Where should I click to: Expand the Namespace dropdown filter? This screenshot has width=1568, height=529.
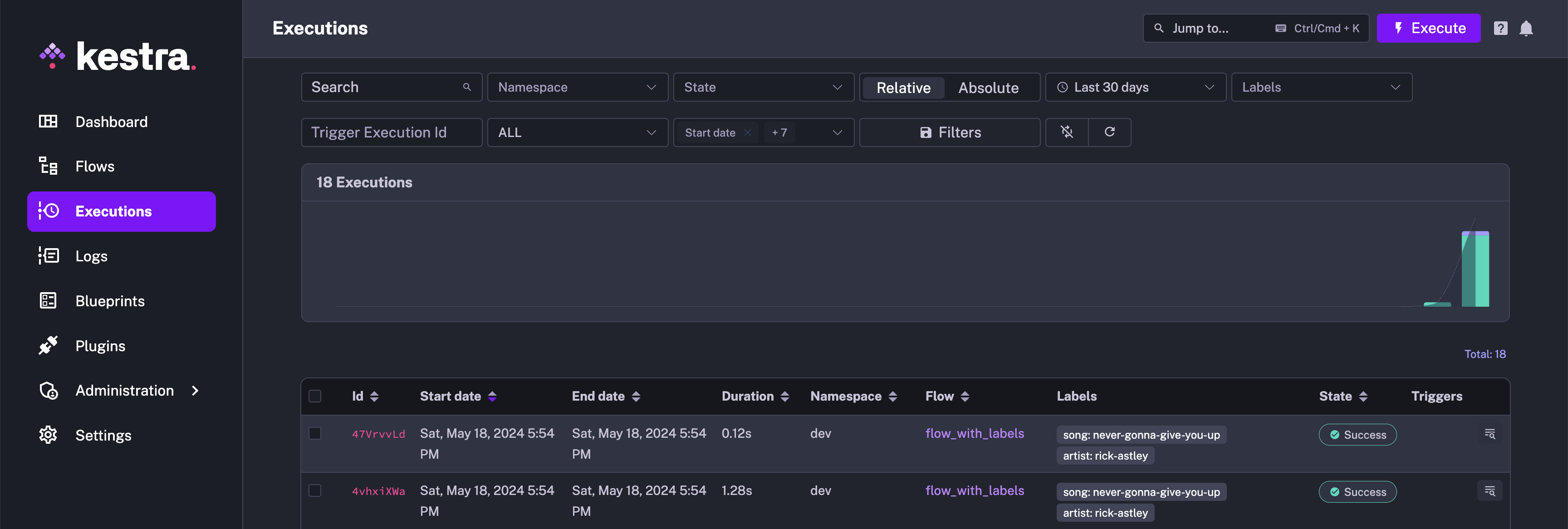(x=577, y=87)
